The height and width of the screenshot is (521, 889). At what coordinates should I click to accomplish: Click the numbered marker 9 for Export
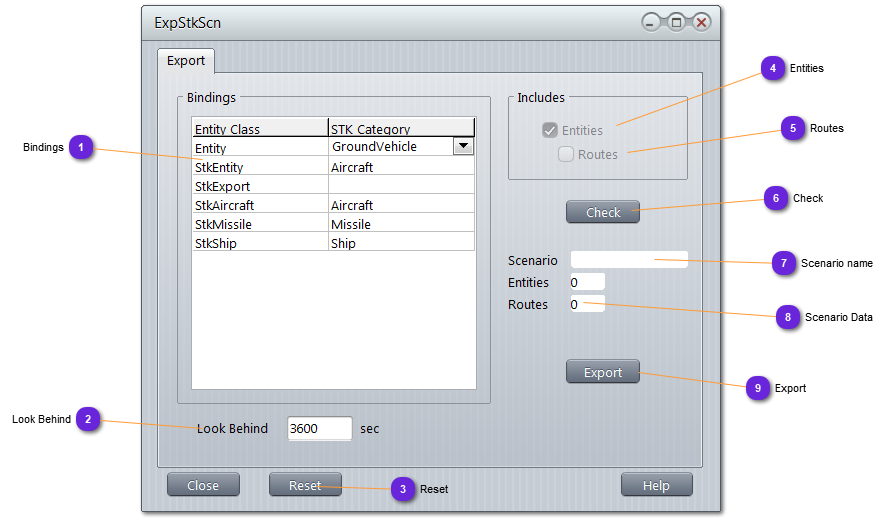(758, 388)
